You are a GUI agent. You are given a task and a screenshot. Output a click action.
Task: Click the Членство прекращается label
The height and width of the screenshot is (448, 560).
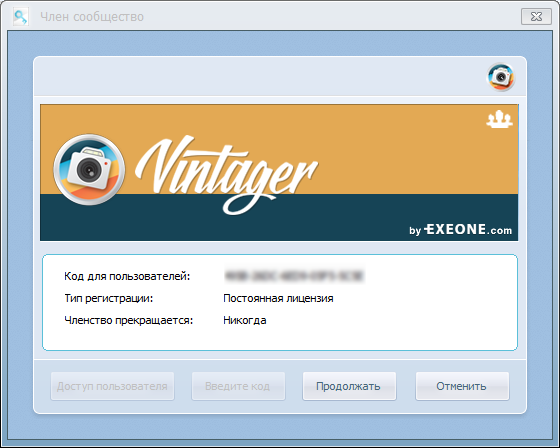click(129, 320)
